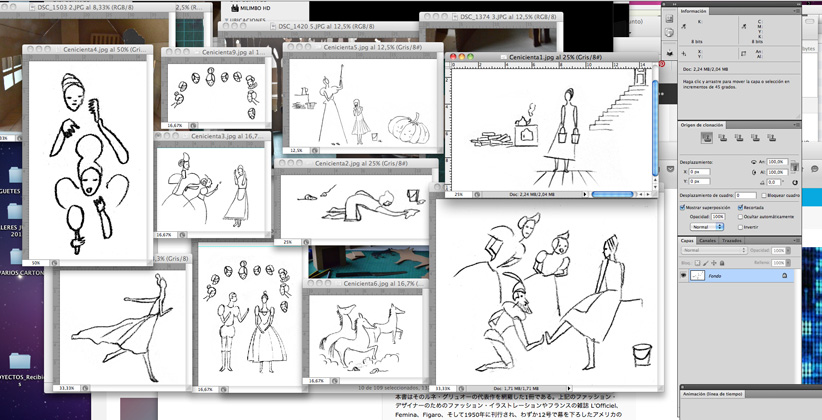Click the desktop folder with the OYECTOS_Recibi label

pyautogui.click(x=20, y=361)
